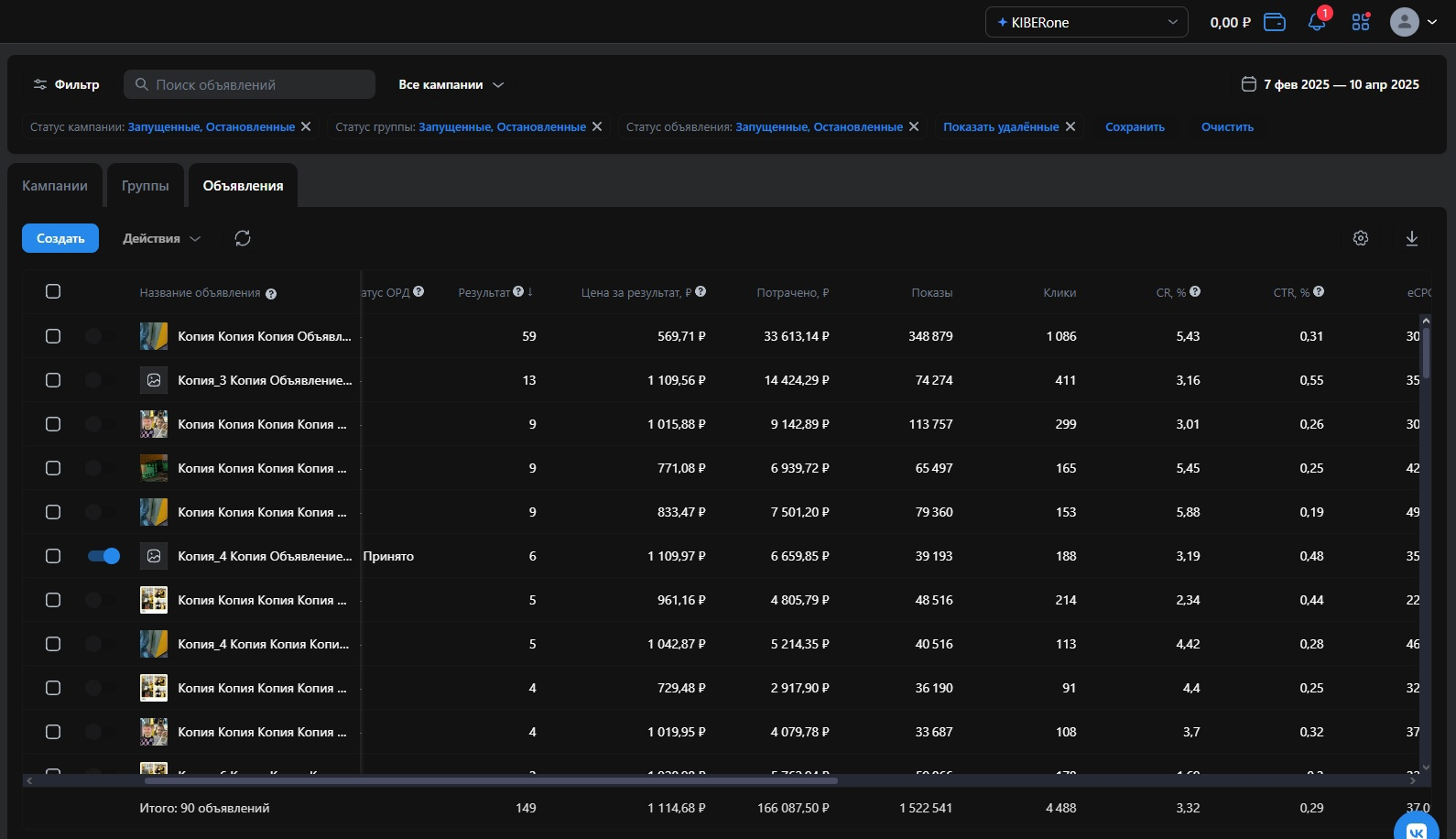Check the Копия_3 Копия Объявление row checkbox
Viewport: 1456px width, 839px height.
pos(53,380)
